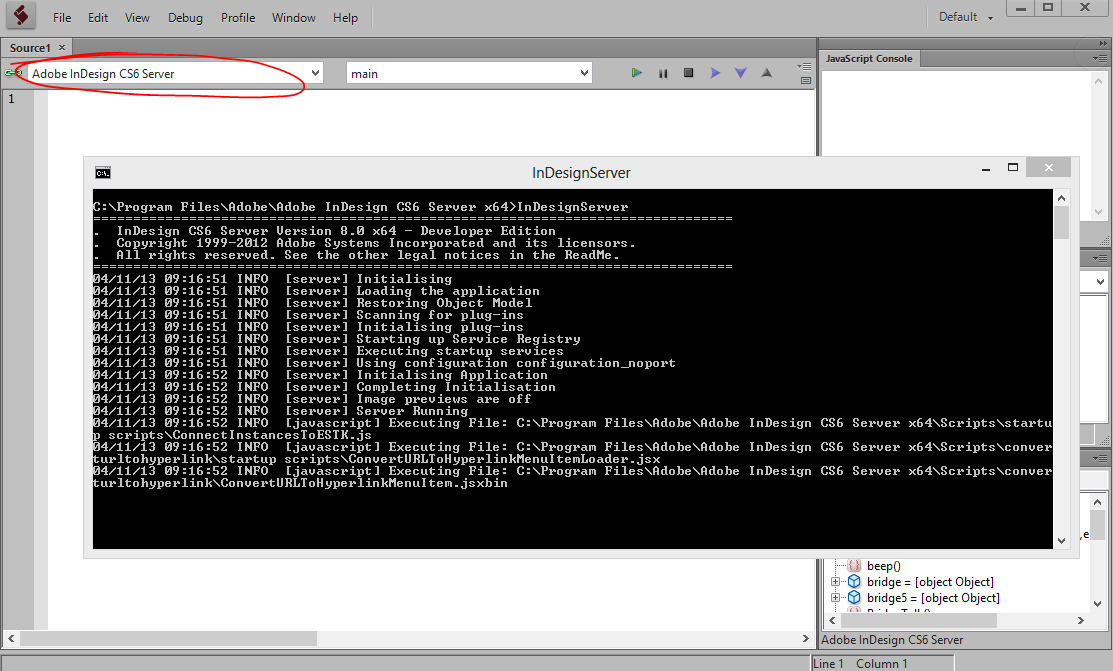The image size is (1113, 671).
Task: Run the script with the green play icon
Action: click(637, 72)
